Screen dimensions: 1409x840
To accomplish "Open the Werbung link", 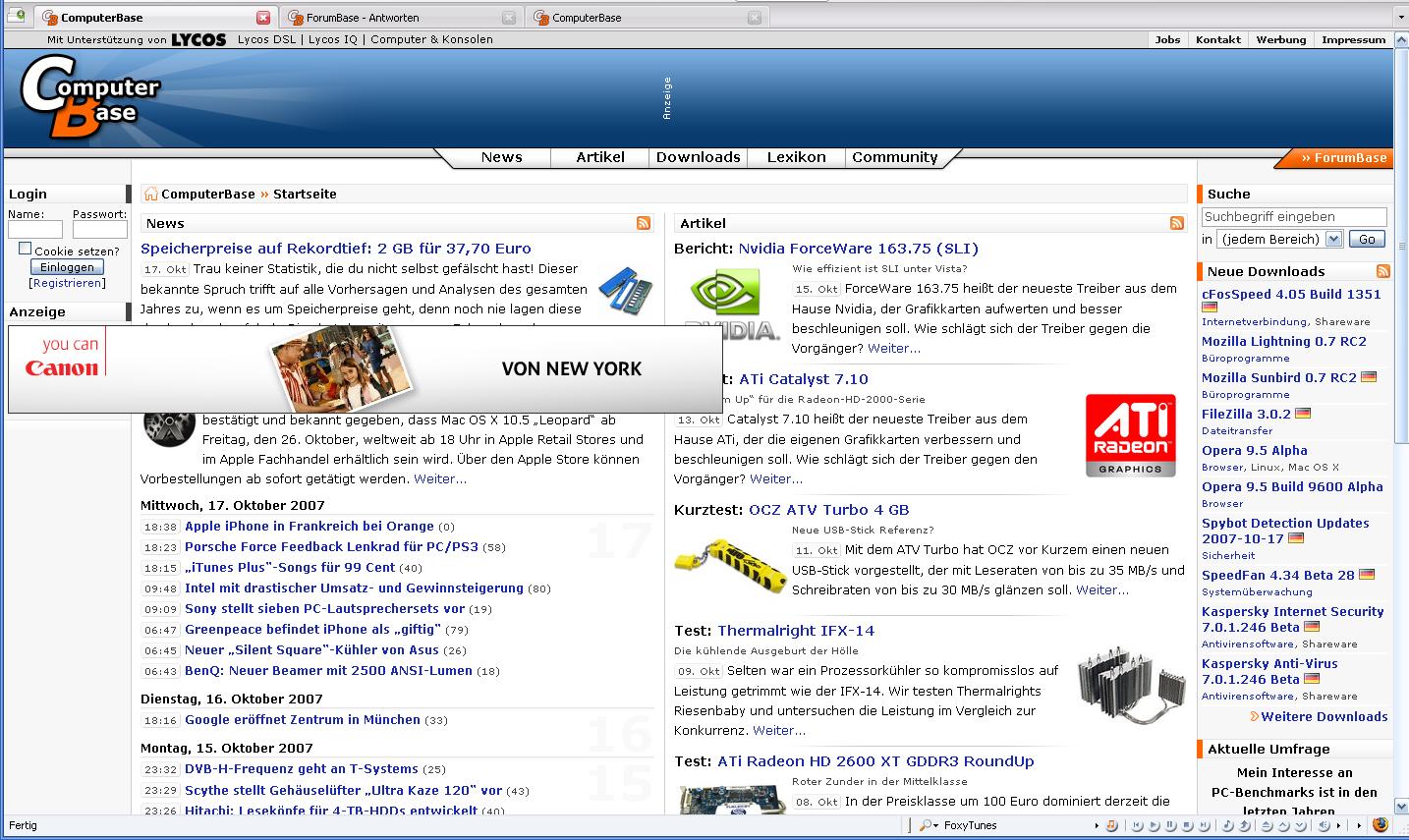I will pyautogui.click(x=1280, y=40).
